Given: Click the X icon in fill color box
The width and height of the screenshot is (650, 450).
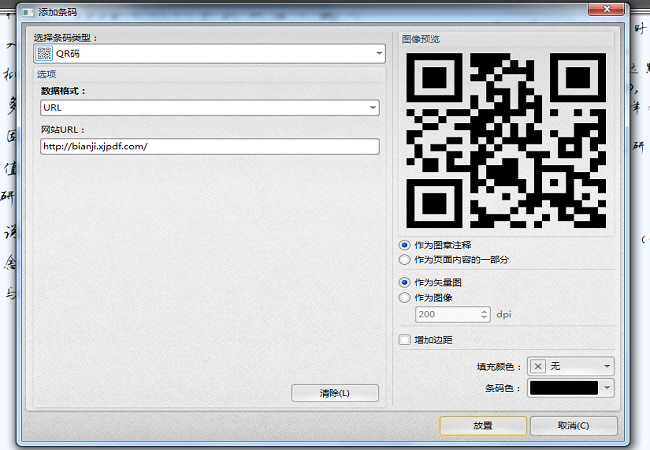Looking at the screenshot, I should pyautogui.click(x=538, y=366).
